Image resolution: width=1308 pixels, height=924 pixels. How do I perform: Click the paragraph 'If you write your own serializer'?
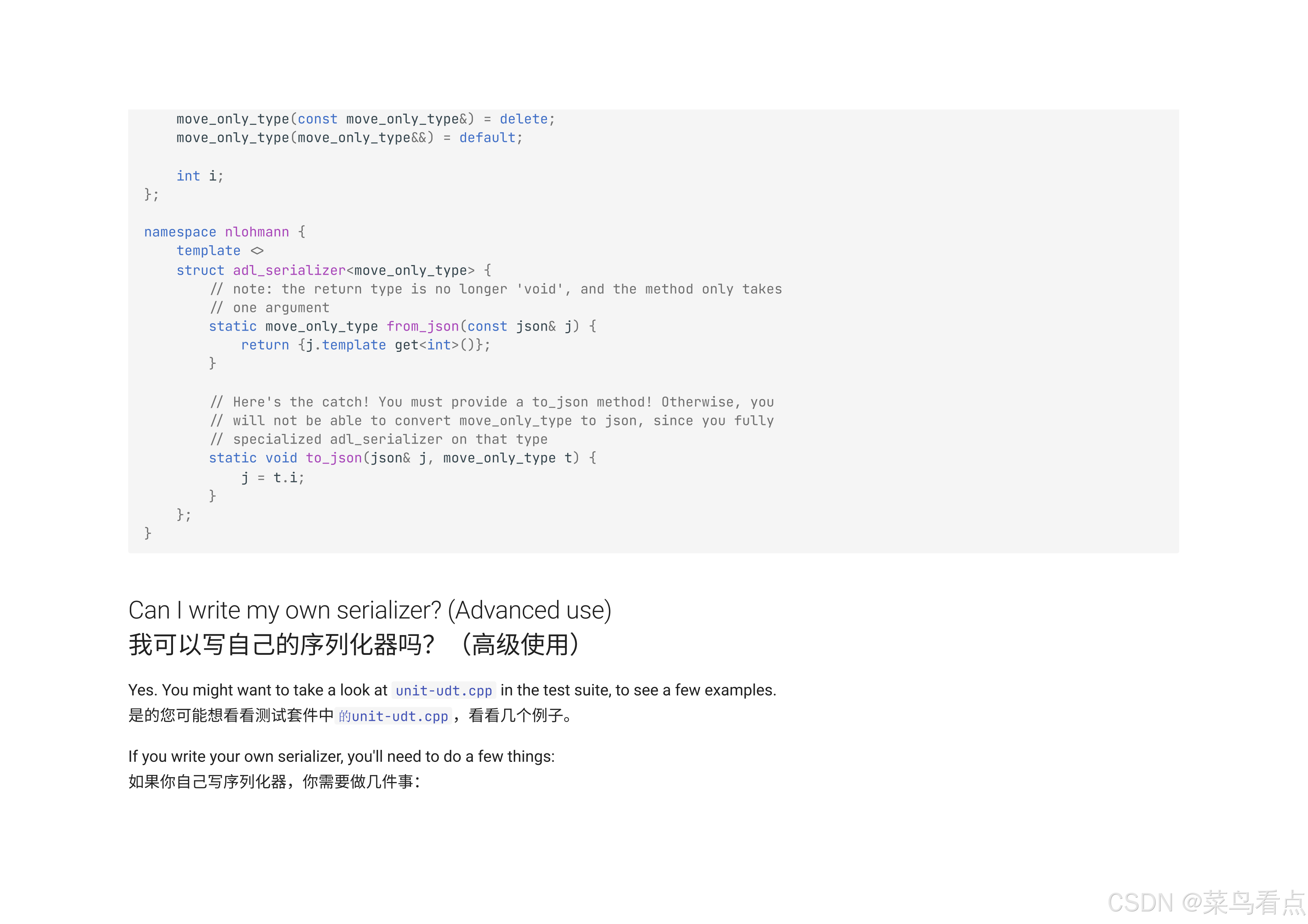[341, 757]
